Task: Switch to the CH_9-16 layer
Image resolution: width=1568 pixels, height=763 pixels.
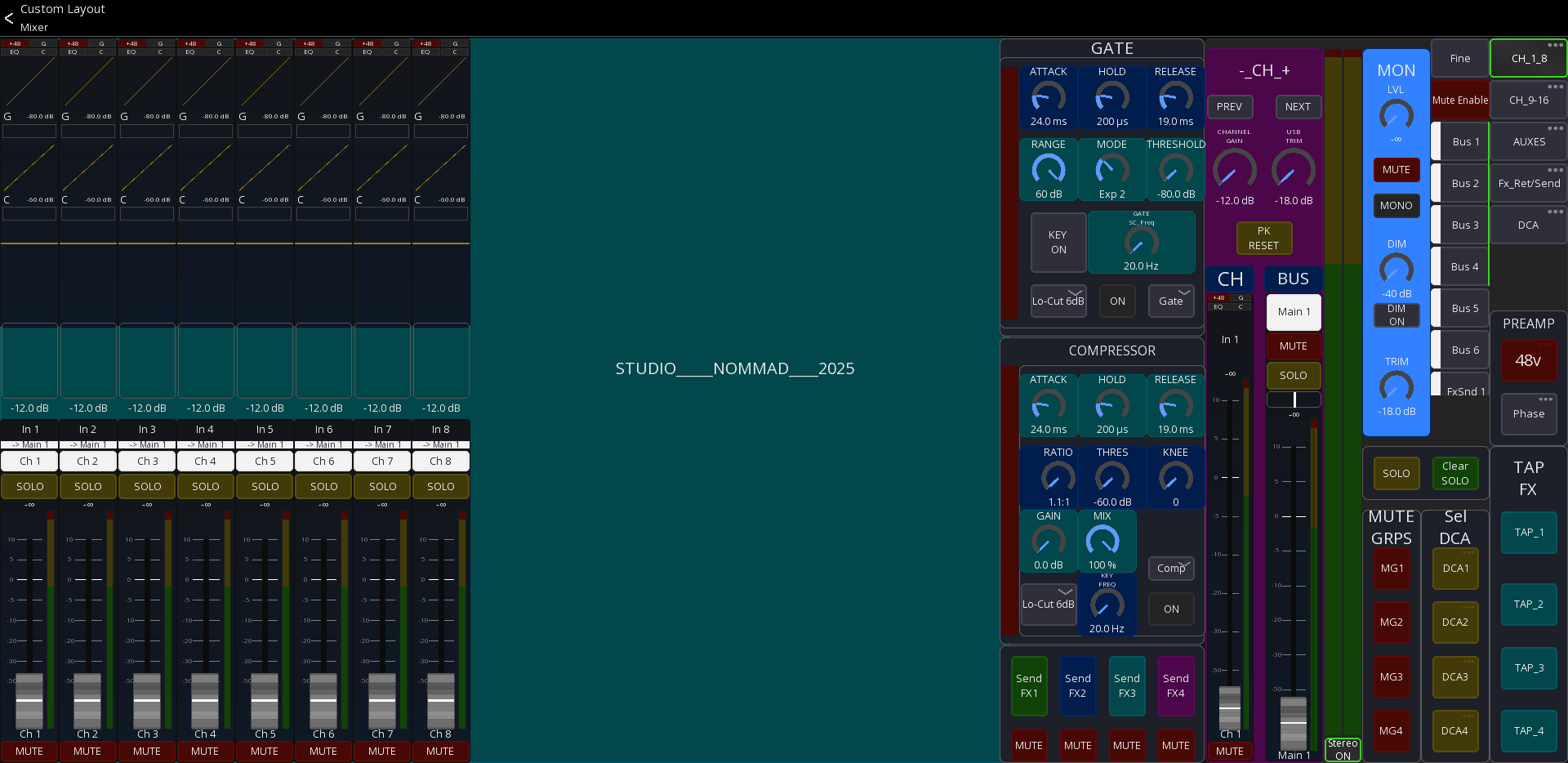Action: point(1529,100)
